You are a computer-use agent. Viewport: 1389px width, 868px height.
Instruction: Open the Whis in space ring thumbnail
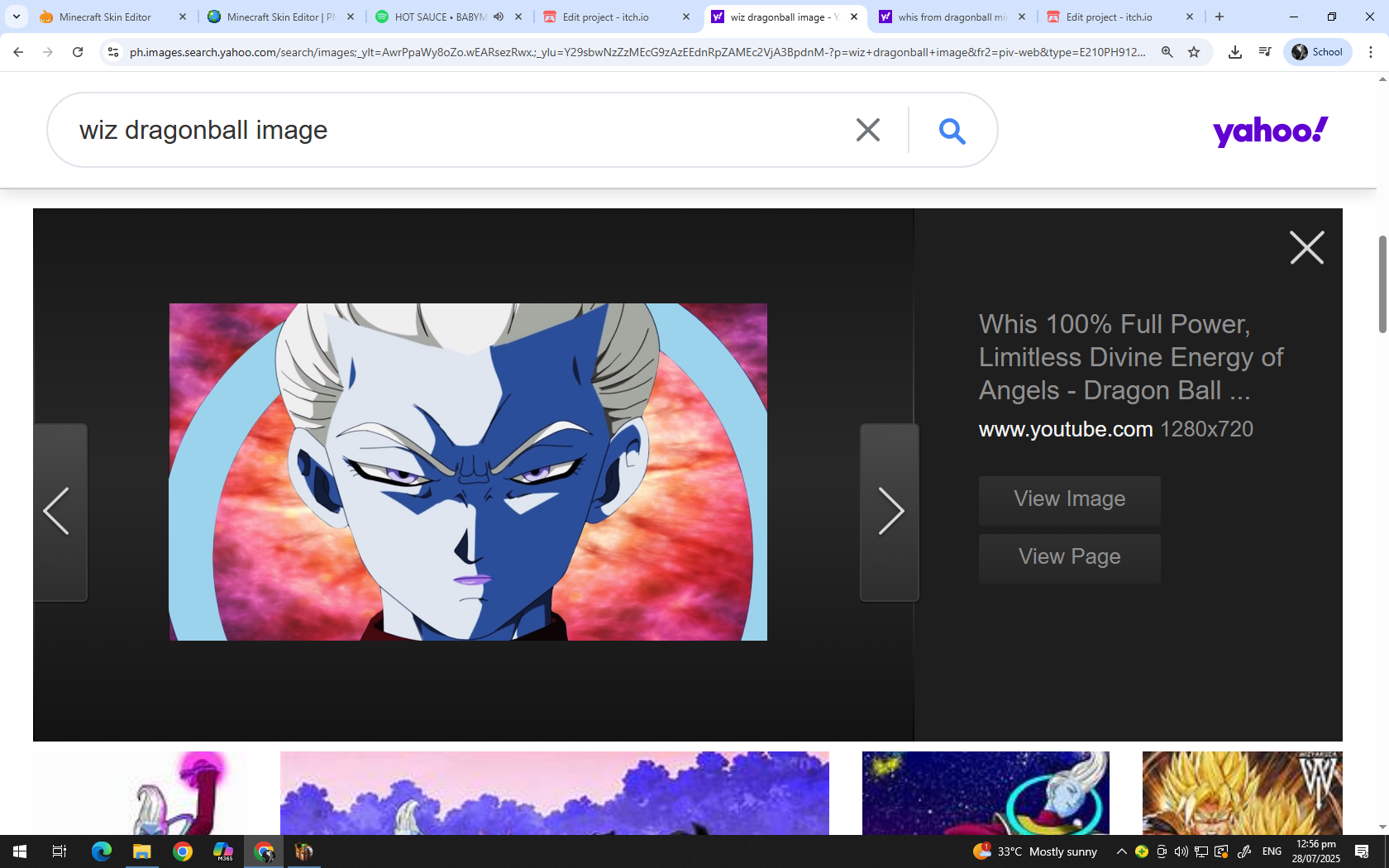pos(986,793)
